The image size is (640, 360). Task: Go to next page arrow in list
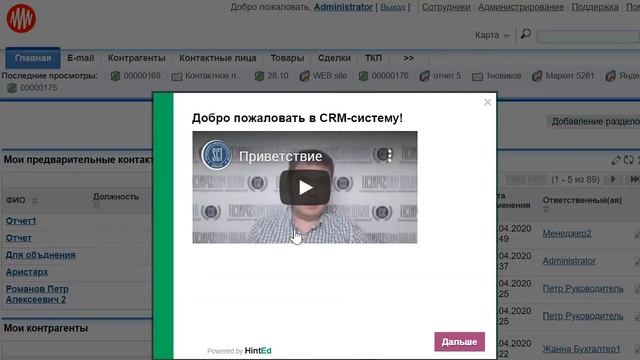613,179
